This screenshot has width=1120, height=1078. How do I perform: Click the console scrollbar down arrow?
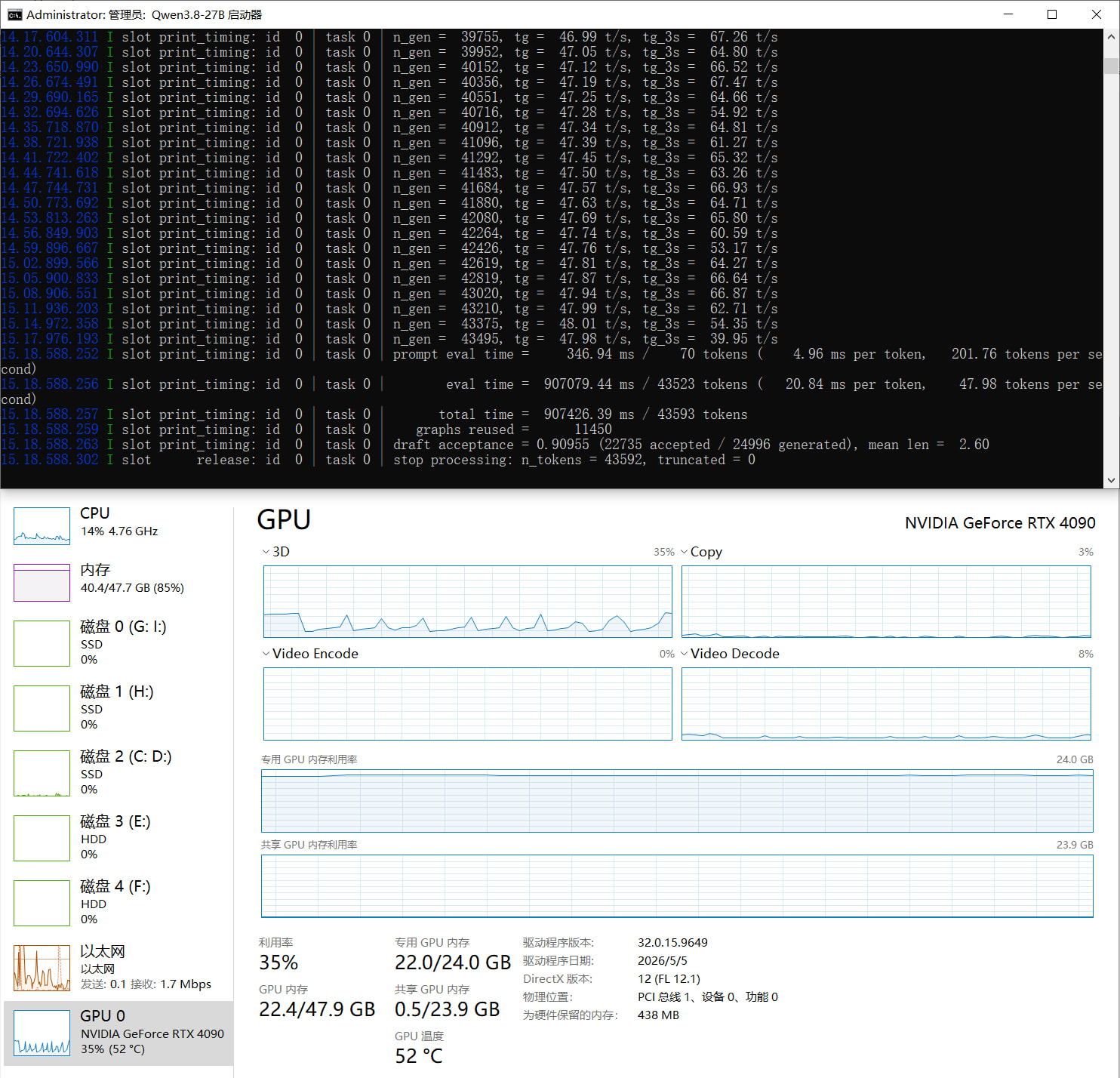tap(1111, 480)
